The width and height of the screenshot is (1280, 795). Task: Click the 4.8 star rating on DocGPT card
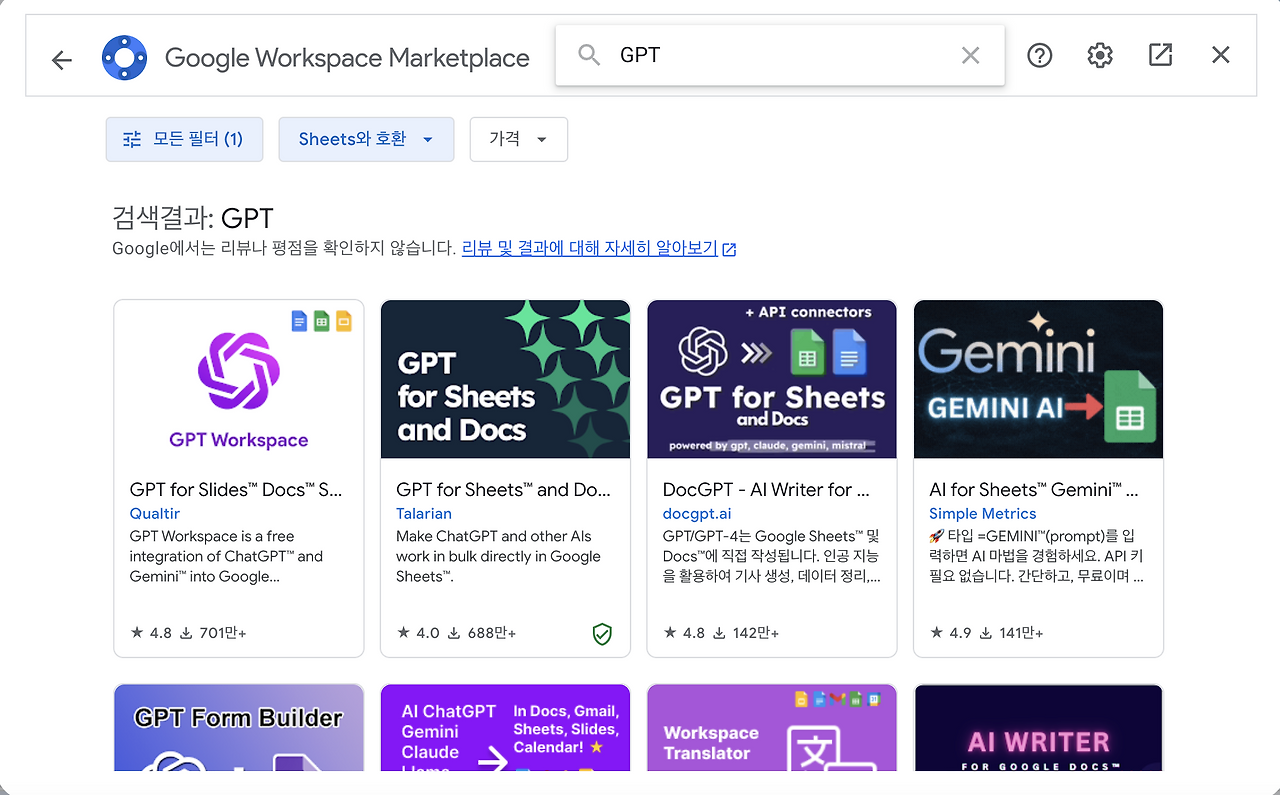684,633
